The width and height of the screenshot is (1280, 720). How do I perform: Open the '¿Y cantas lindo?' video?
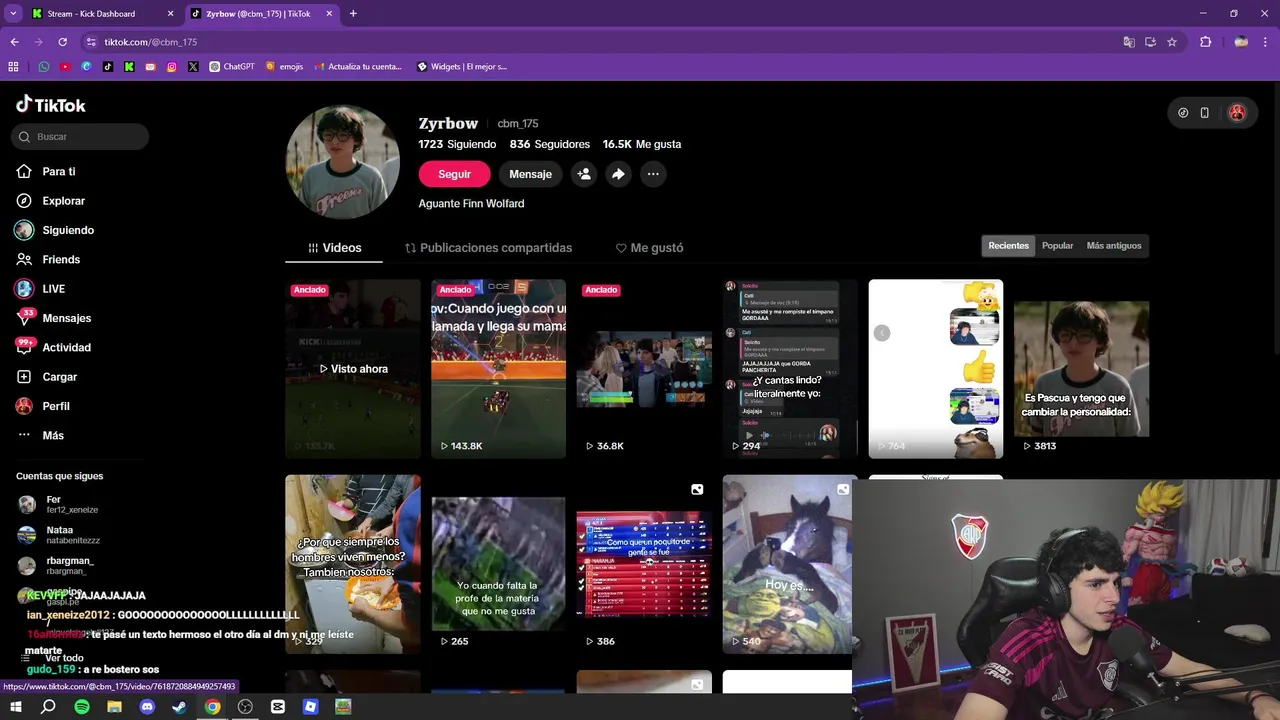pyautogui.click(x=790, y=369)
